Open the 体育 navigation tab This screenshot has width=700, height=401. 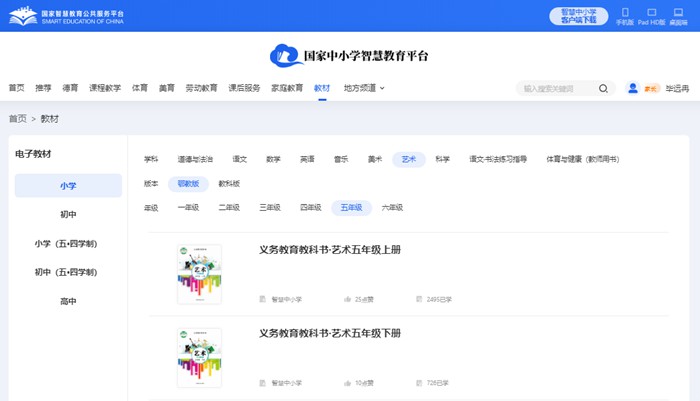tap(140, 88)
